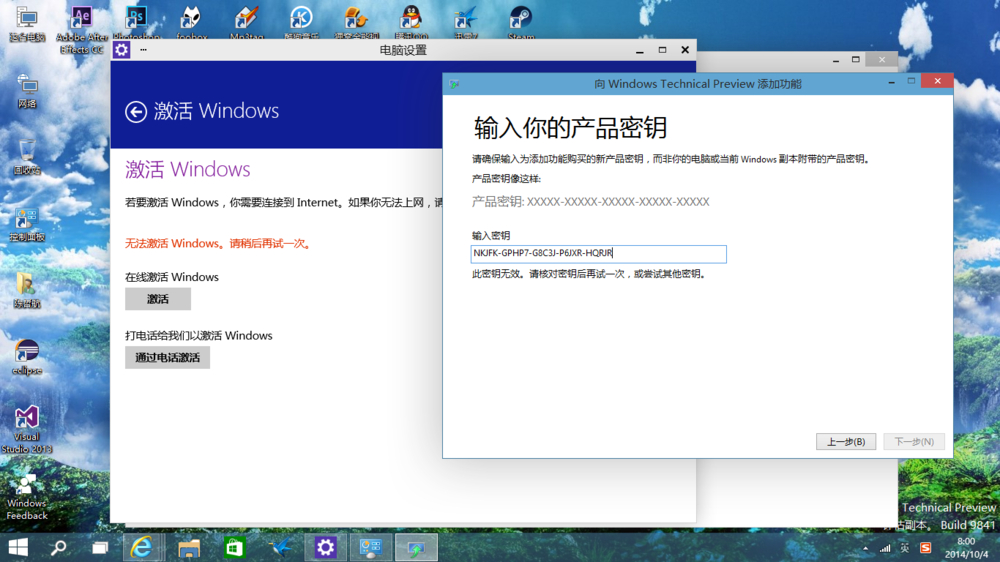Click the purple 激活 Windows subheading
The height and width of the screenshot is (562, 1000).
point(188,169)
